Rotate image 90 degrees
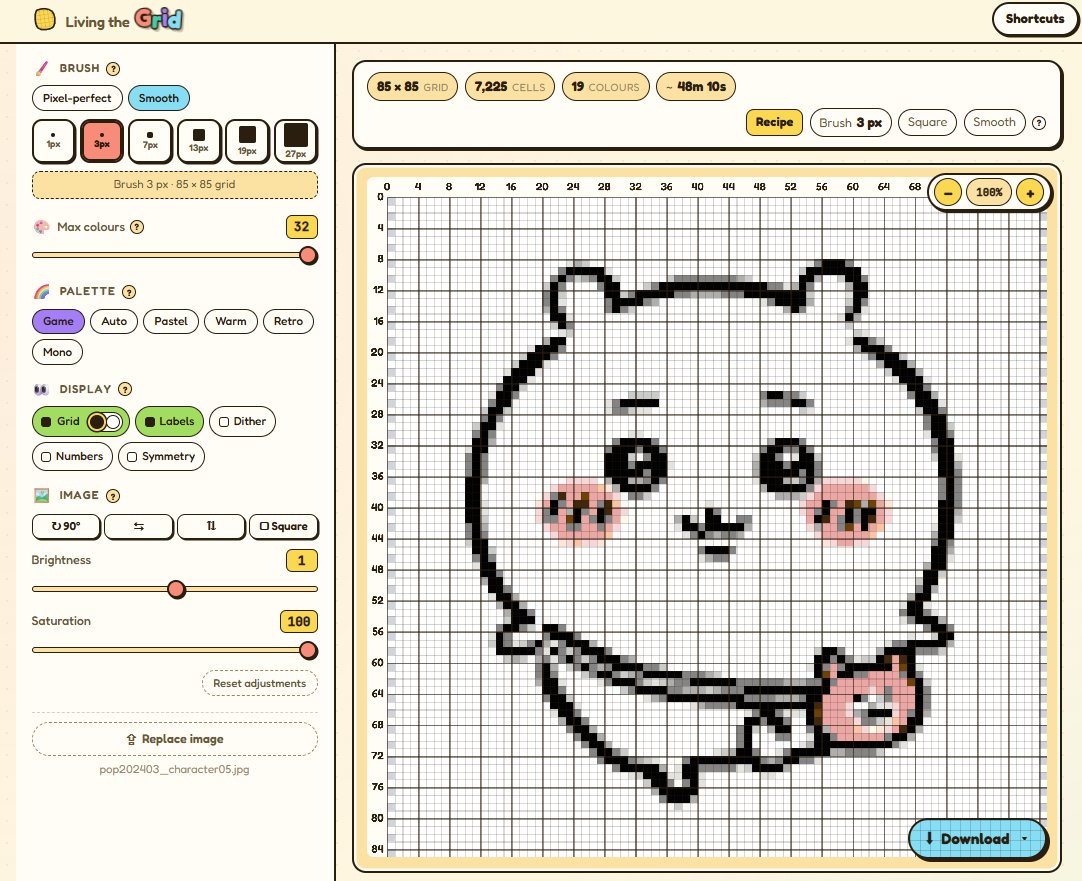Image resolution: width=1082 pixels, height=881 pixels. pos(66,526)
